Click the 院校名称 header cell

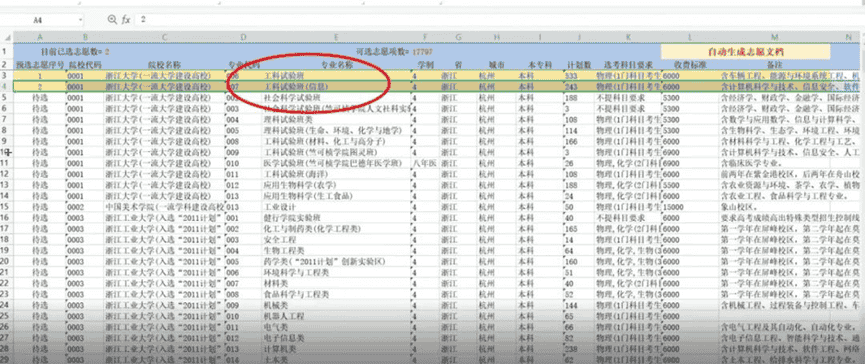coord(164,65)
